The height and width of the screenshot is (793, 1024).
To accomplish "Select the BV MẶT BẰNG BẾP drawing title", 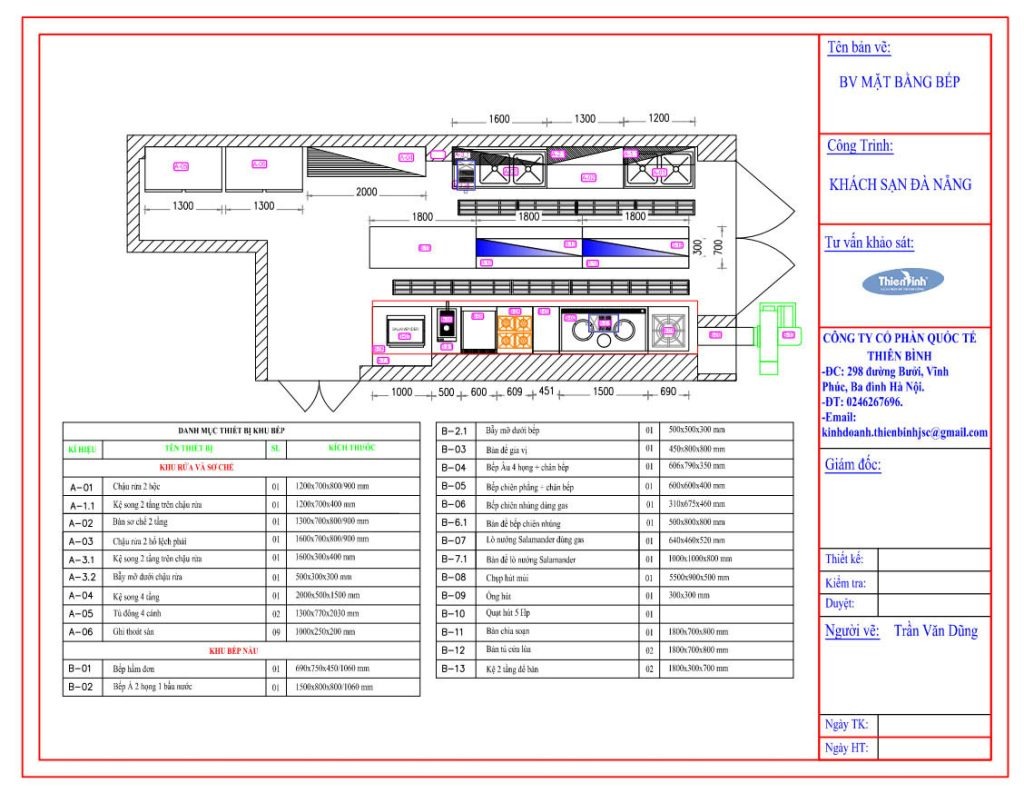I will [899, 82].
